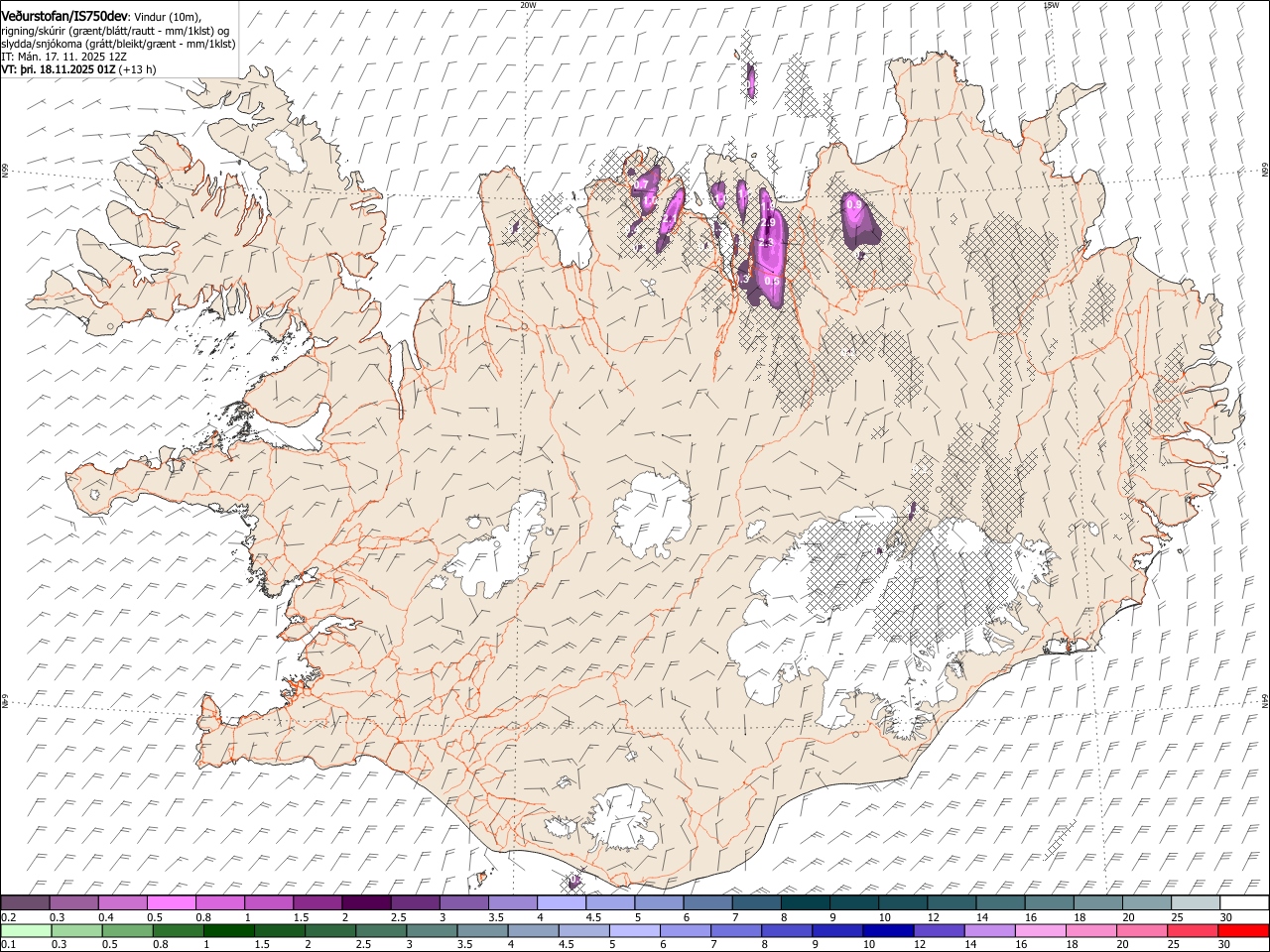Image resolution: width=1270 pixels, height=952 pixels.
Task: Click the Veðurstofan/IS750dev title text
Action: (x=64, y=16)
